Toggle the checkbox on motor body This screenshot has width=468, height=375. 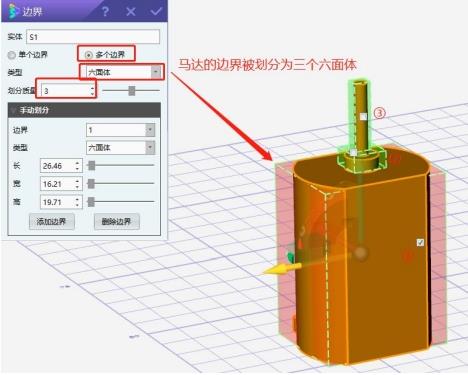pyautogui.click(x=420, y=242)
